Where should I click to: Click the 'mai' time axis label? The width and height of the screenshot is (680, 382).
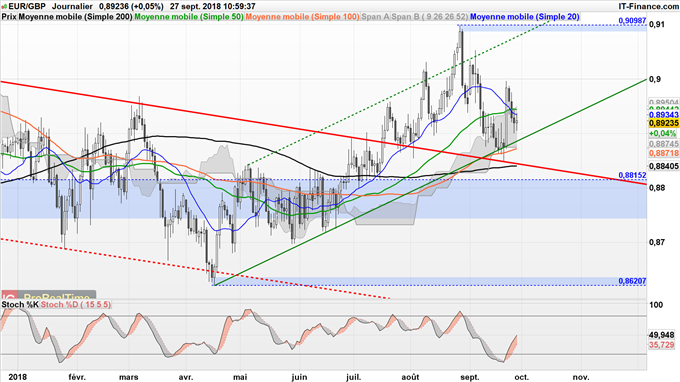[x=240, y=377]
